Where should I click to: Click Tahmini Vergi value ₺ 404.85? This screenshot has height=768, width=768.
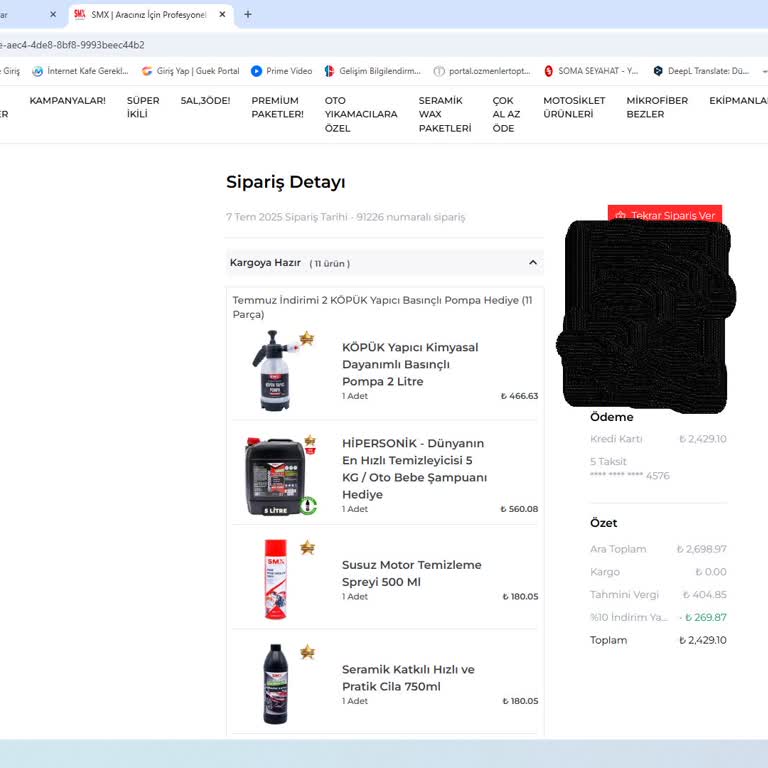click(x=705, y=595)
